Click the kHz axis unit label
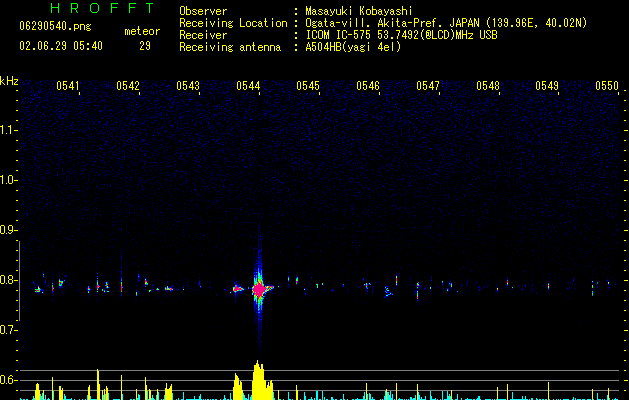629x400 pixels. pos(9,80)
